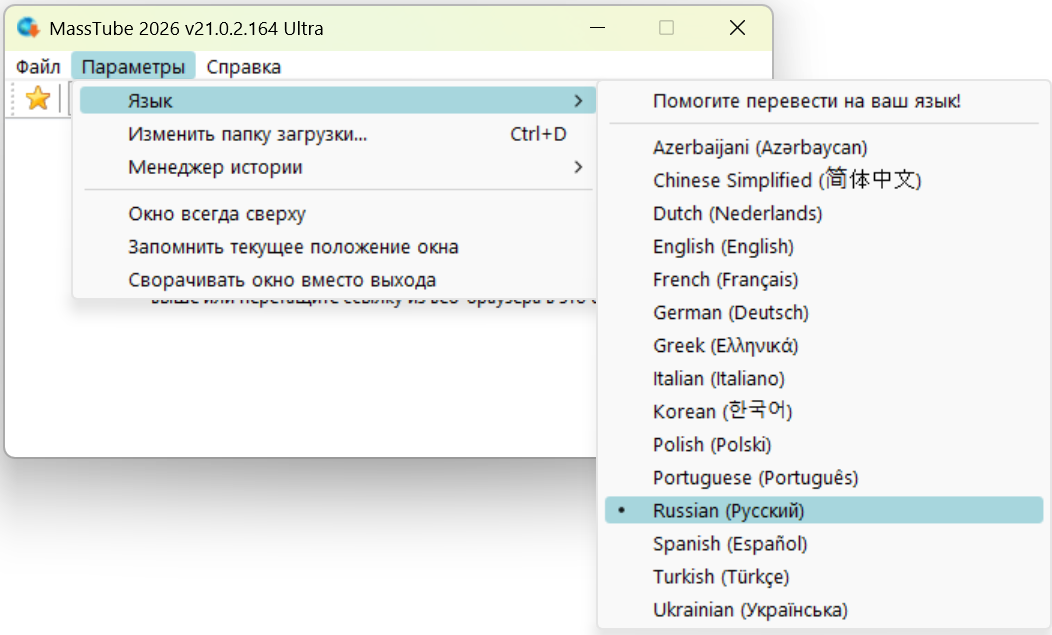Expand the Менеджер истории submenu
1052x635 pixels.
pyautogui.click(x=337, y=167)
